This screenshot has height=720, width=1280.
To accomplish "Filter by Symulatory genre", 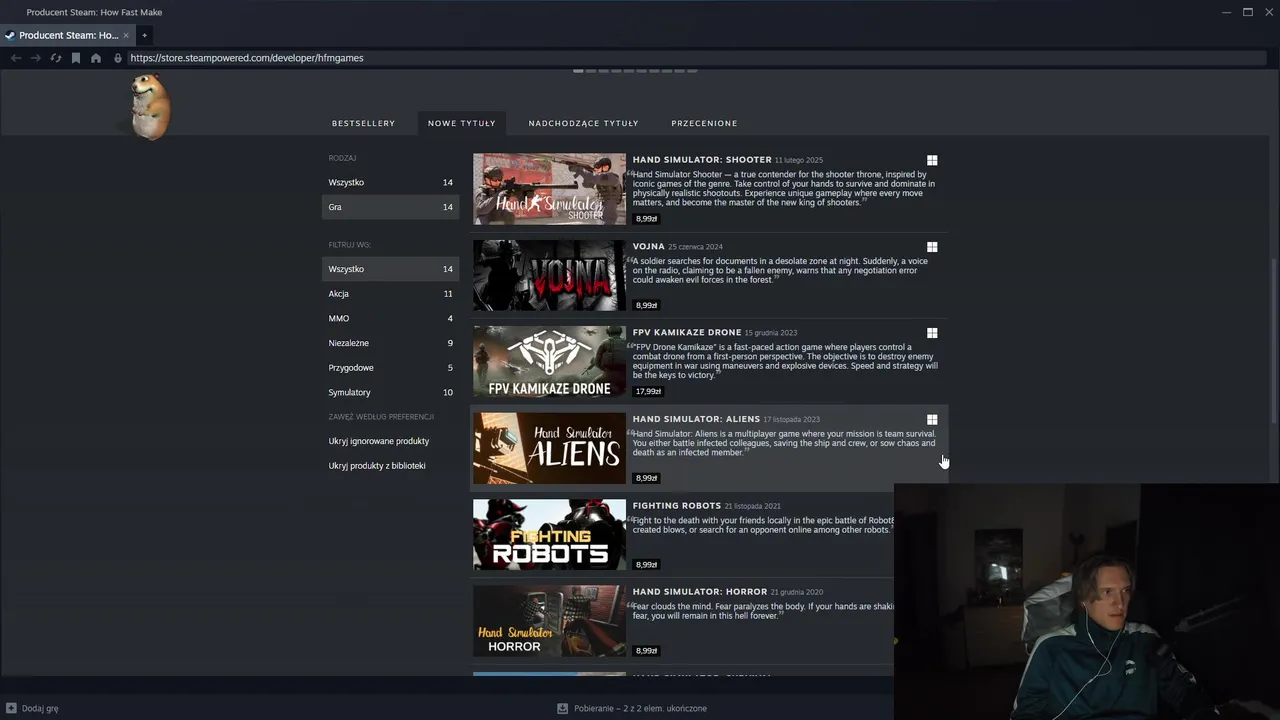I will tap(390, 392).
